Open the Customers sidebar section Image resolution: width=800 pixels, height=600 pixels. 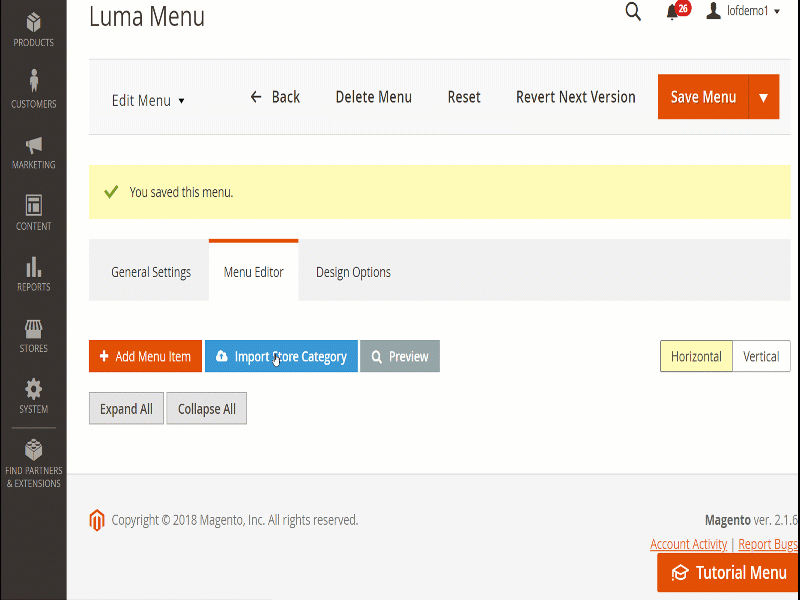[x=33, y=89]
